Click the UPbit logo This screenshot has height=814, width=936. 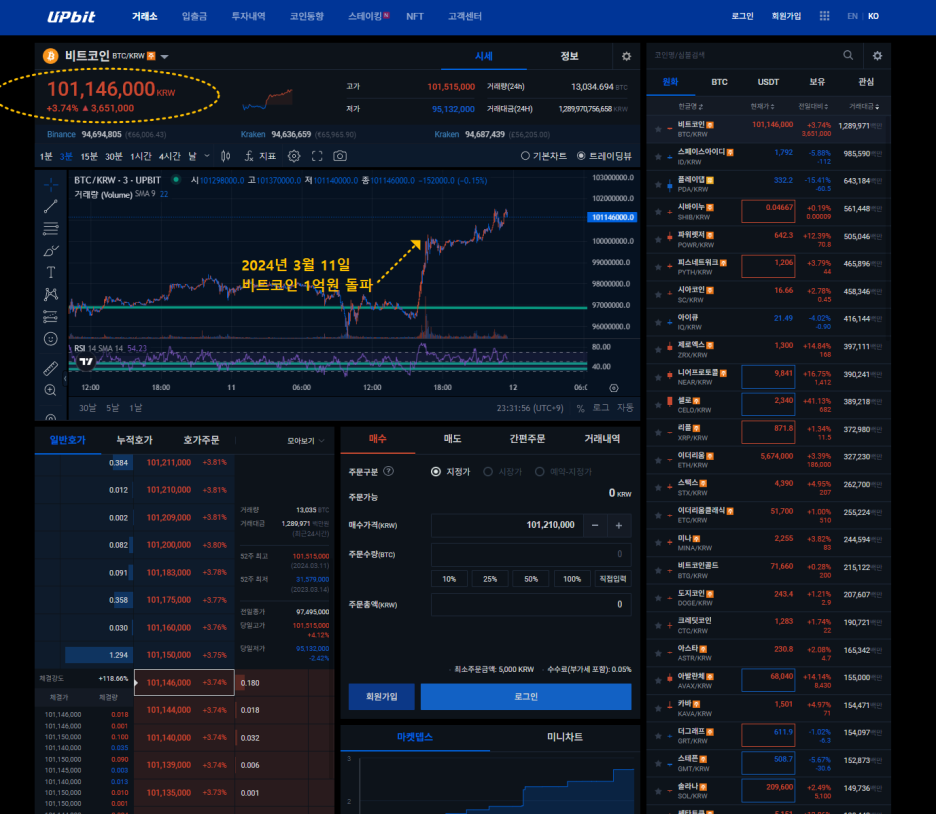(x=71, y=17)
